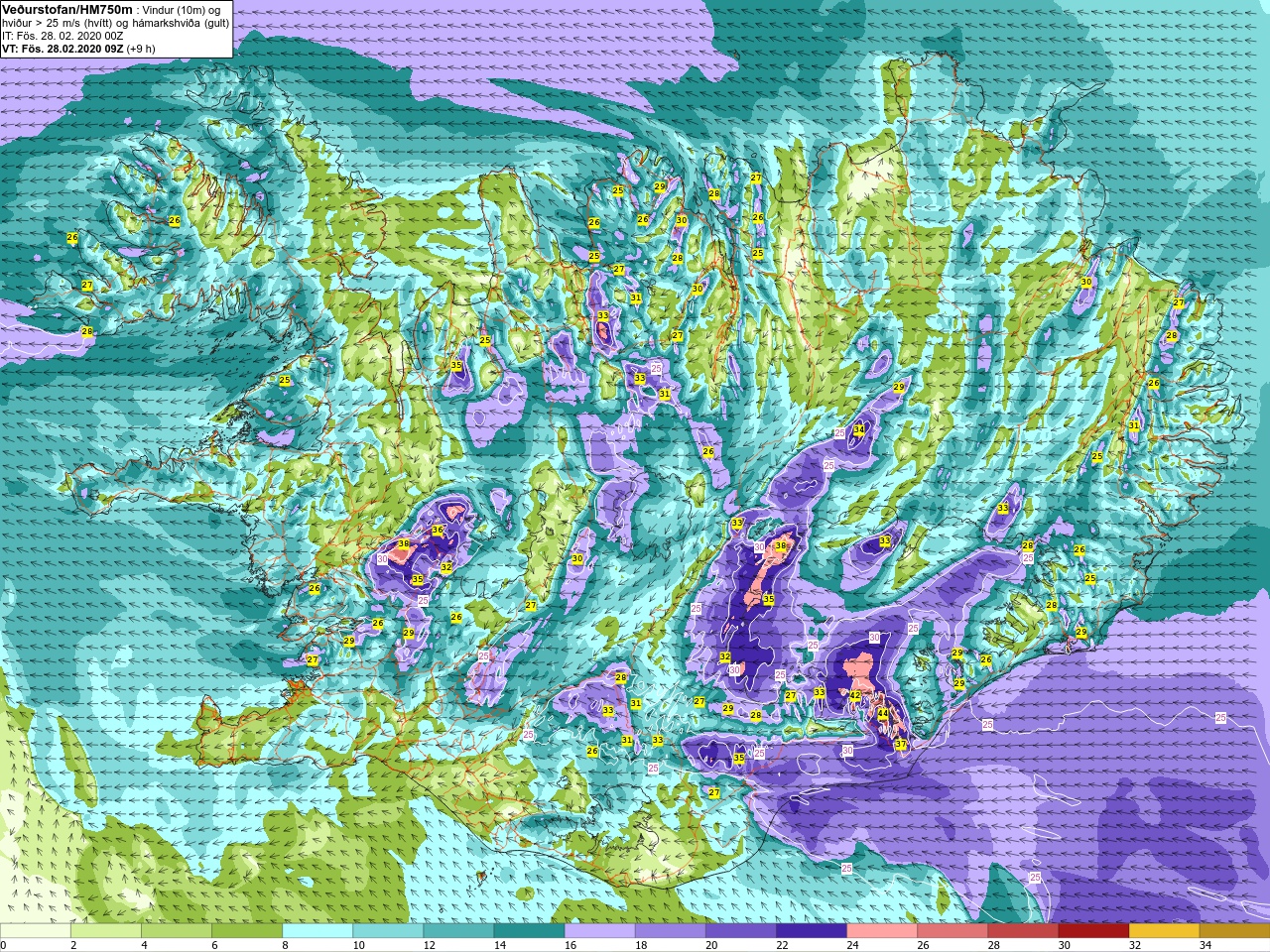Click the legend scale value 16
The image size is (1270, 952).
point(571,945)
